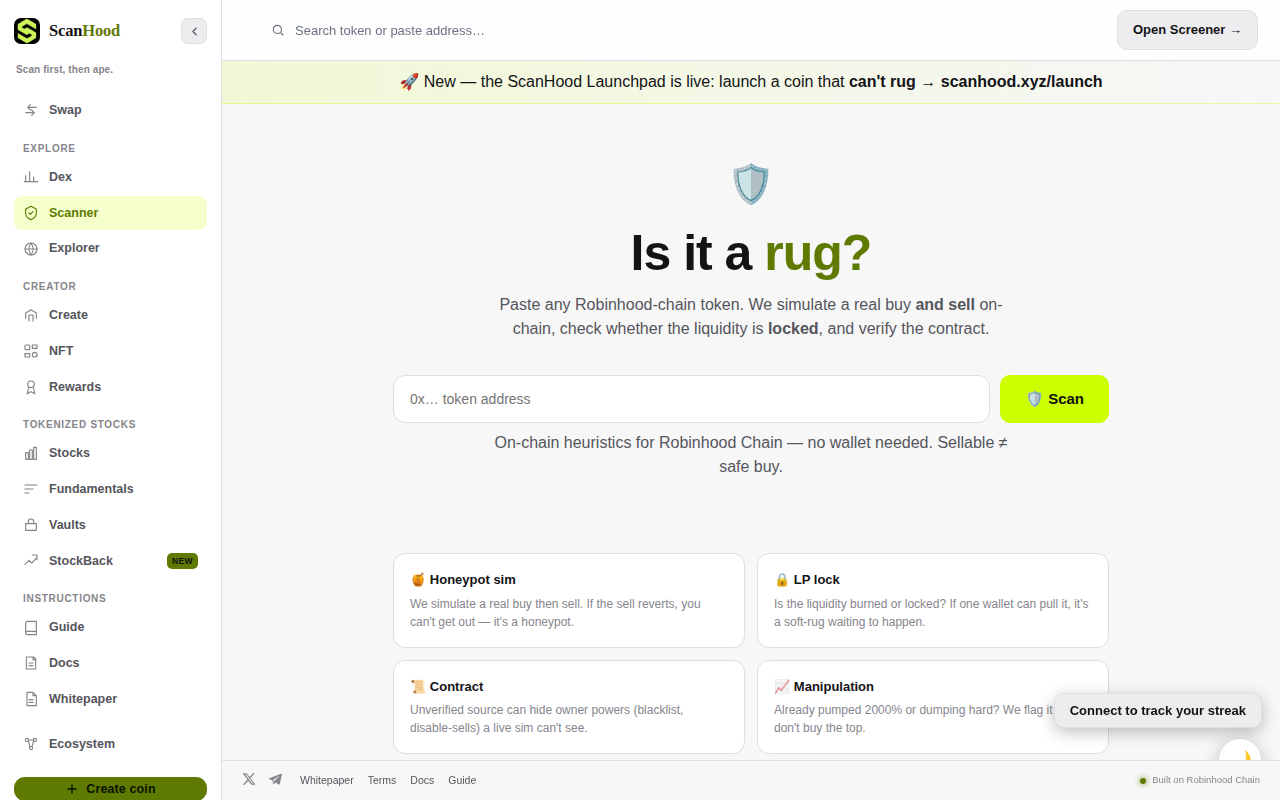Click the Open Screener button
The image size is (1280, 800).
[x=1187, y=30]
